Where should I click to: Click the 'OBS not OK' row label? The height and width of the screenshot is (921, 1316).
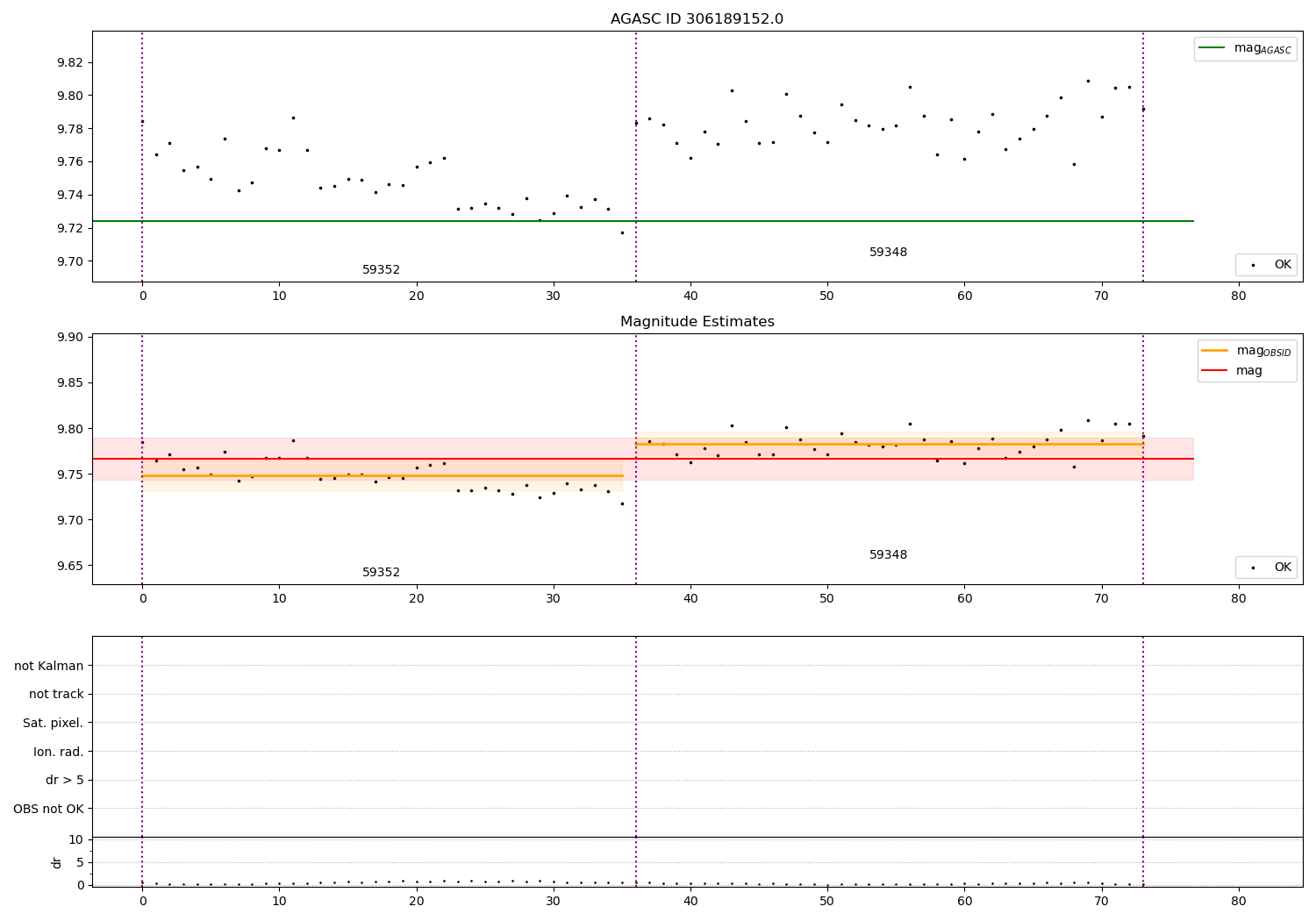tap(49, 809)
